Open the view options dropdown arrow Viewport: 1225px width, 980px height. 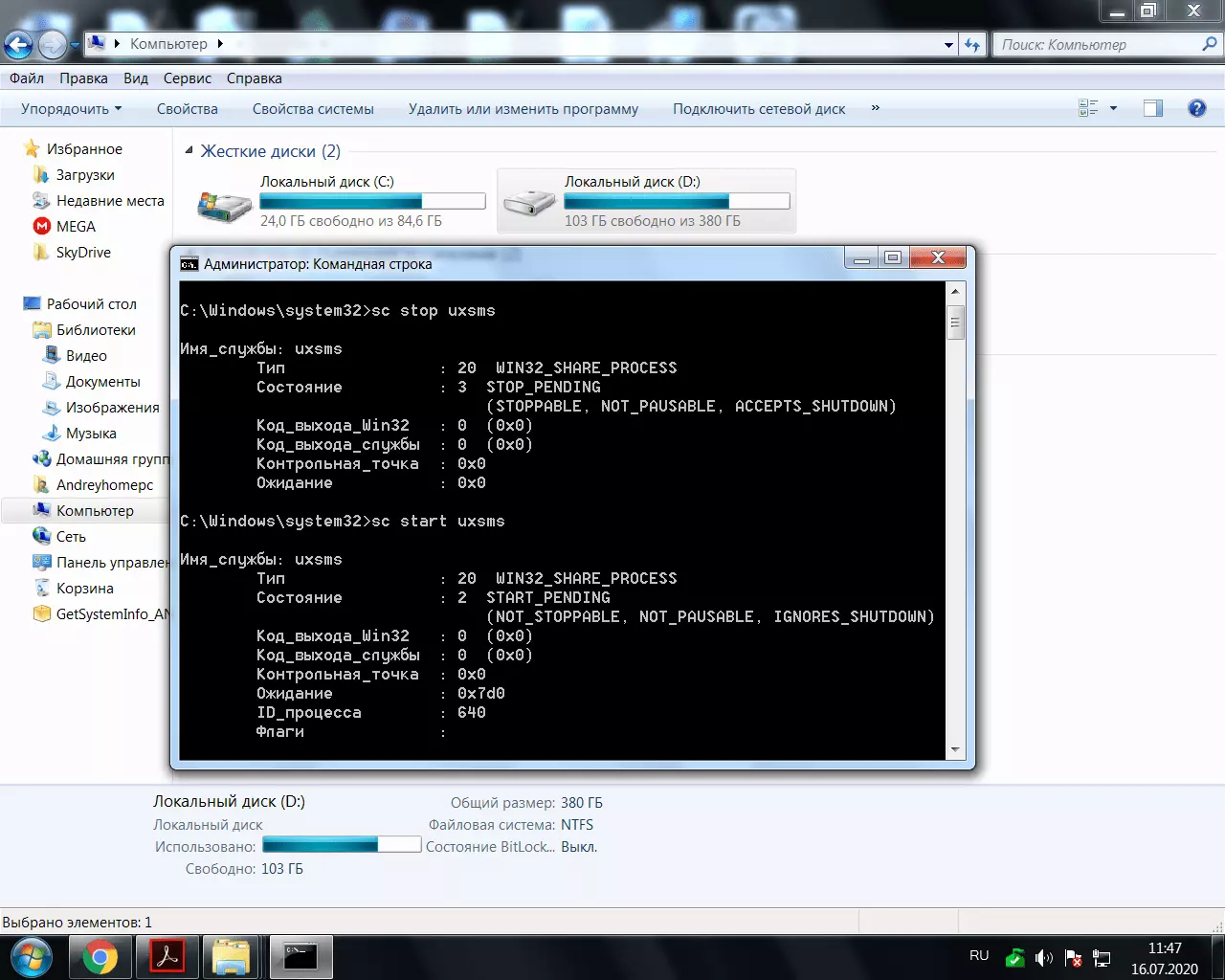point(1113,108)
